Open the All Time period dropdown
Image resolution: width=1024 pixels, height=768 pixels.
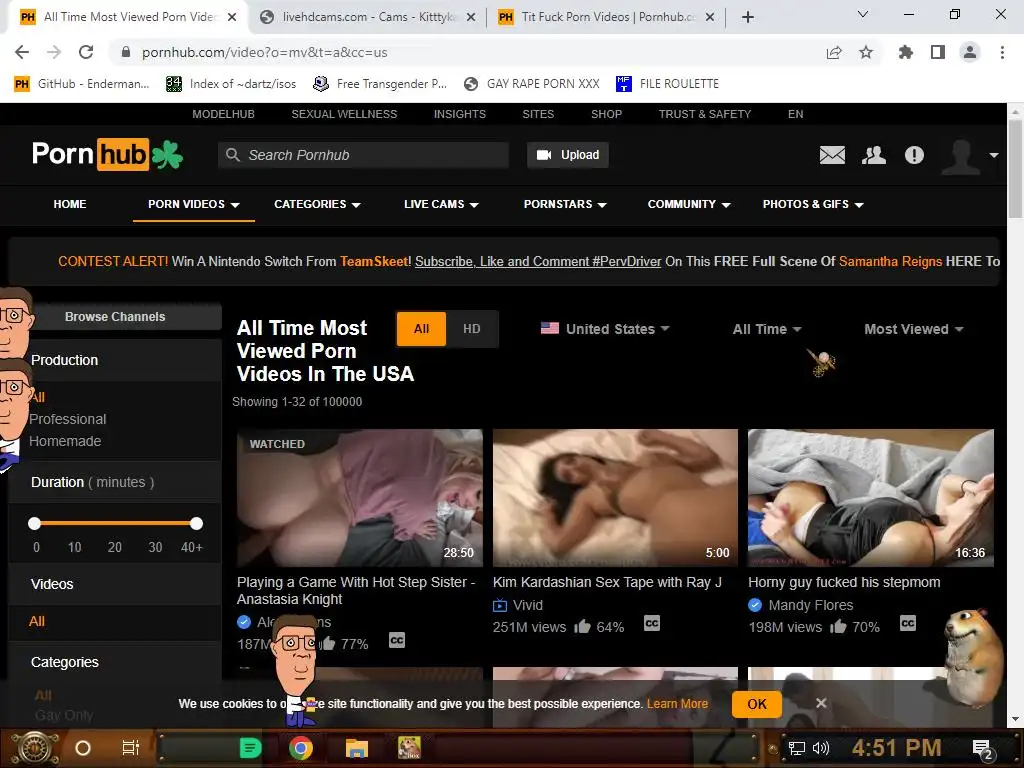tap(767, 329)
